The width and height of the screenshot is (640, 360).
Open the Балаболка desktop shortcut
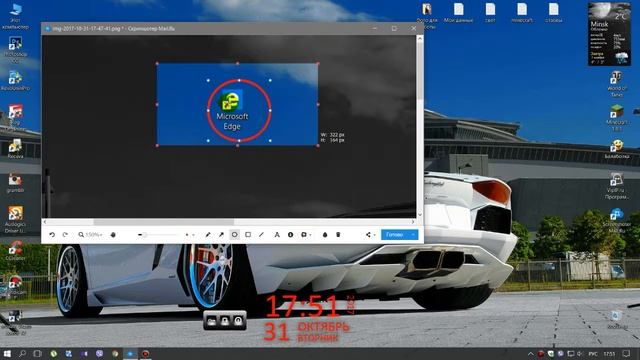point(616,149)
